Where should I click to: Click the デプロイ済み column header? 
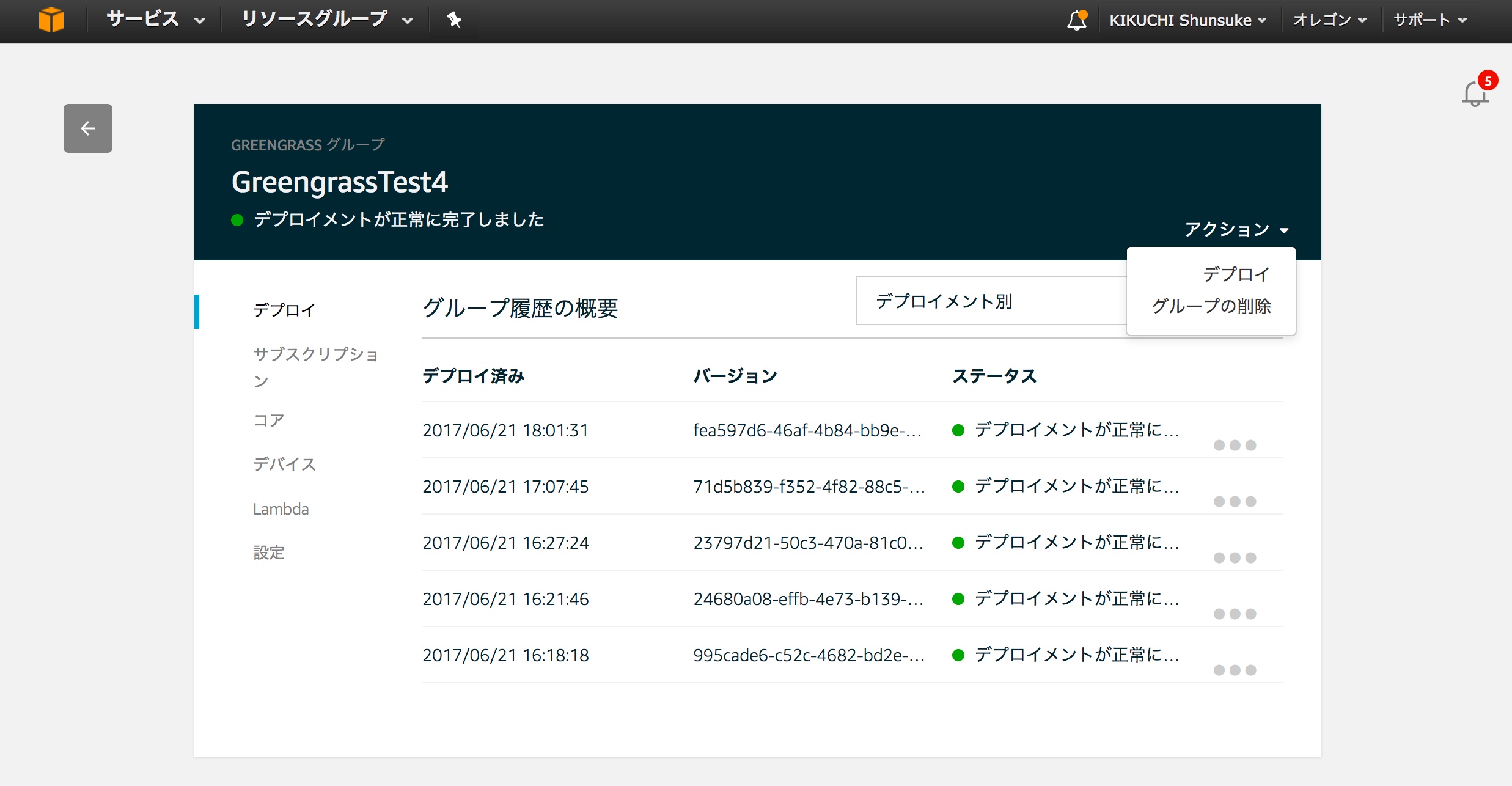click(x=474, y=376)
